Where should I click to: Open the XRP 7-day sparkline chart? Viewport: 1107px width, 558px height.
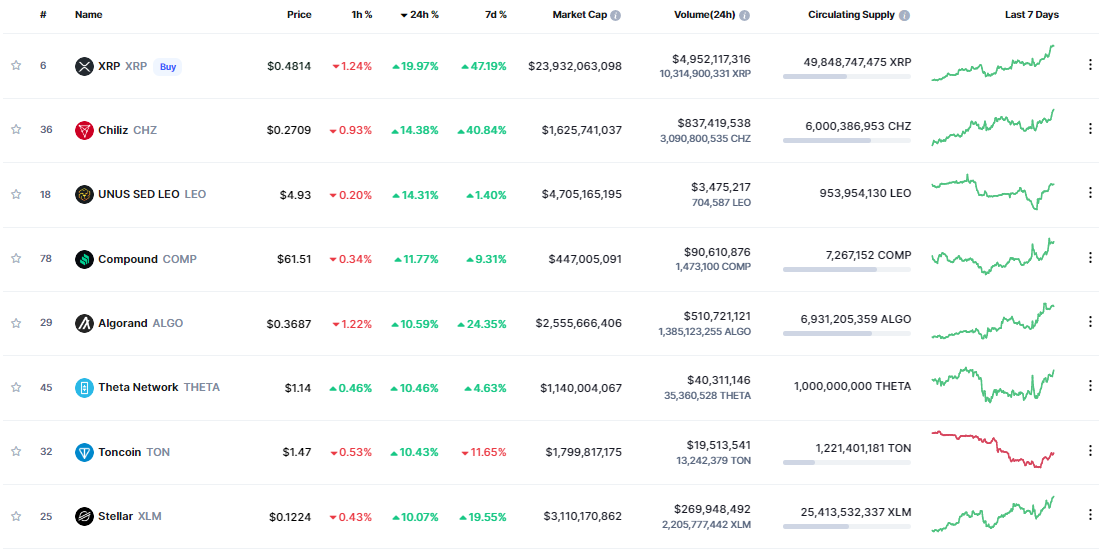[x=993, y=64]
